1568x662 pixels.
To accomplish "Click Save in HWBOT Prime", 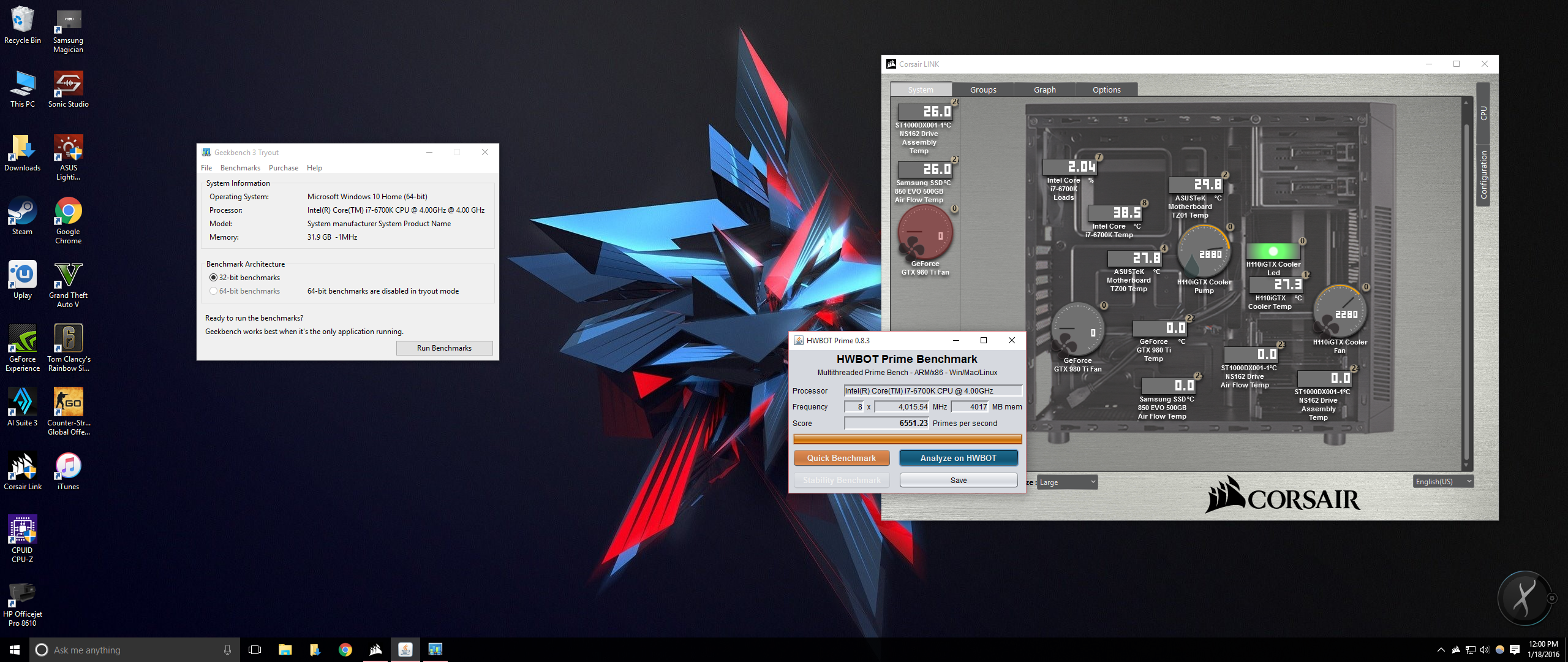I will [x=958, y=480].
